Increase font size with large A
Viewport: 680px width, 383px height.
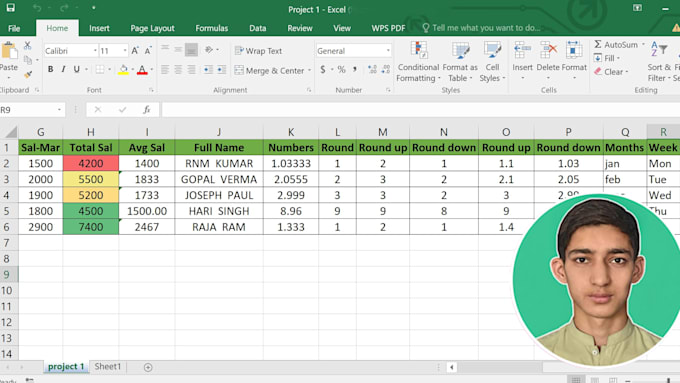pyautogui.click(x=135, y=51)
